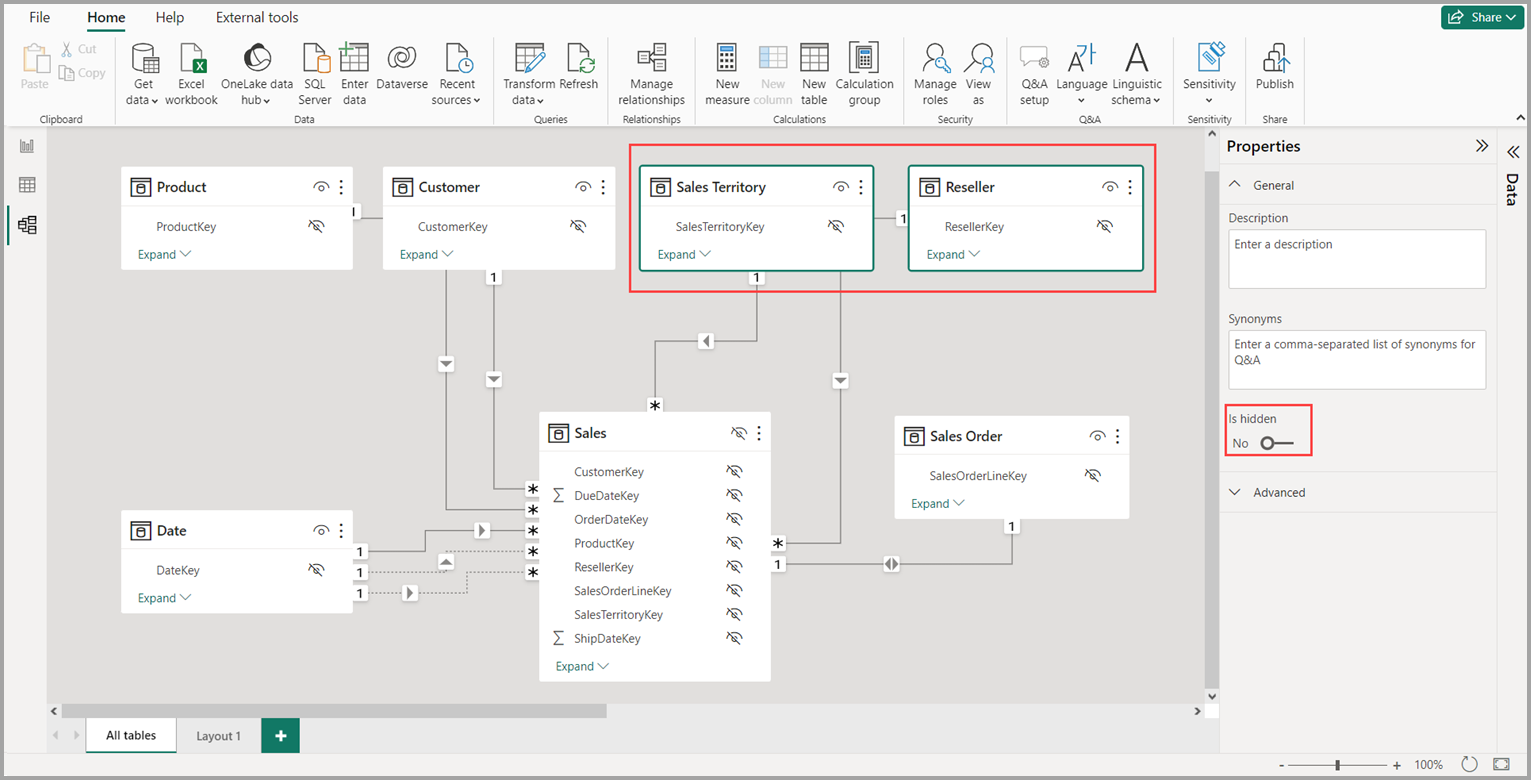
Task: Toggle the Is hidden switch in Properties
Action: pos(1269,443)
